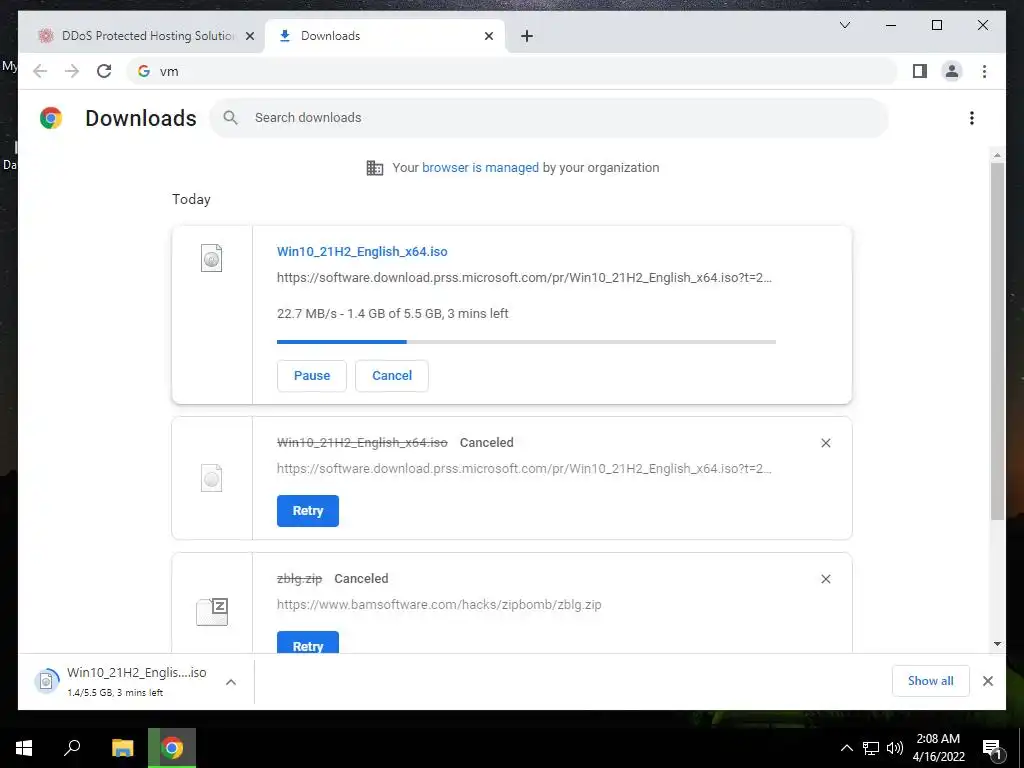
Task: Open the notification center icon
Action: point(992,748)
